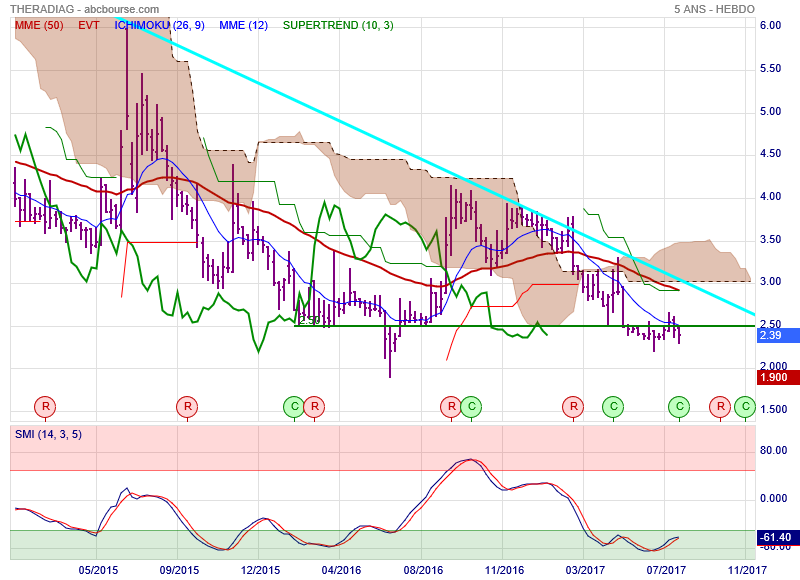
Task: Click the 11/2016 date axis label
Action: [x=504, y=569]
